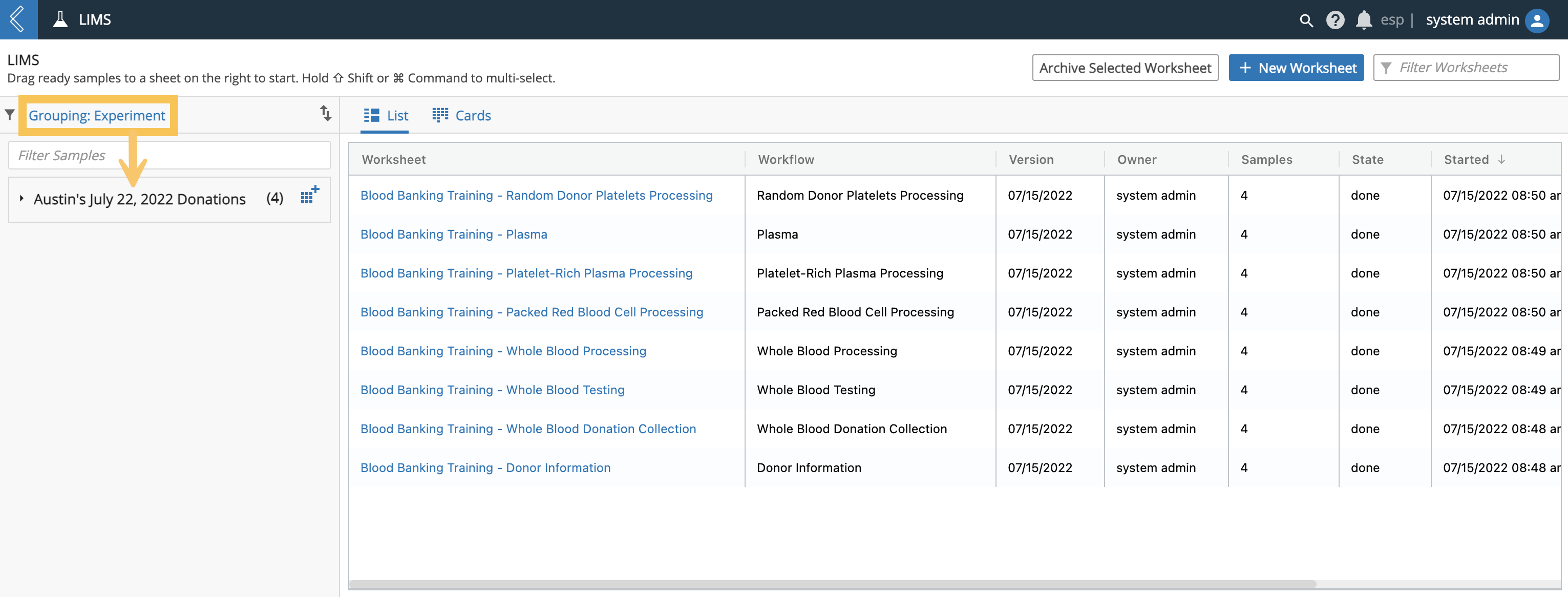This screenshot has width=1568, height=597.
Task: Switch to the List view tab
Action: (386, 116)
